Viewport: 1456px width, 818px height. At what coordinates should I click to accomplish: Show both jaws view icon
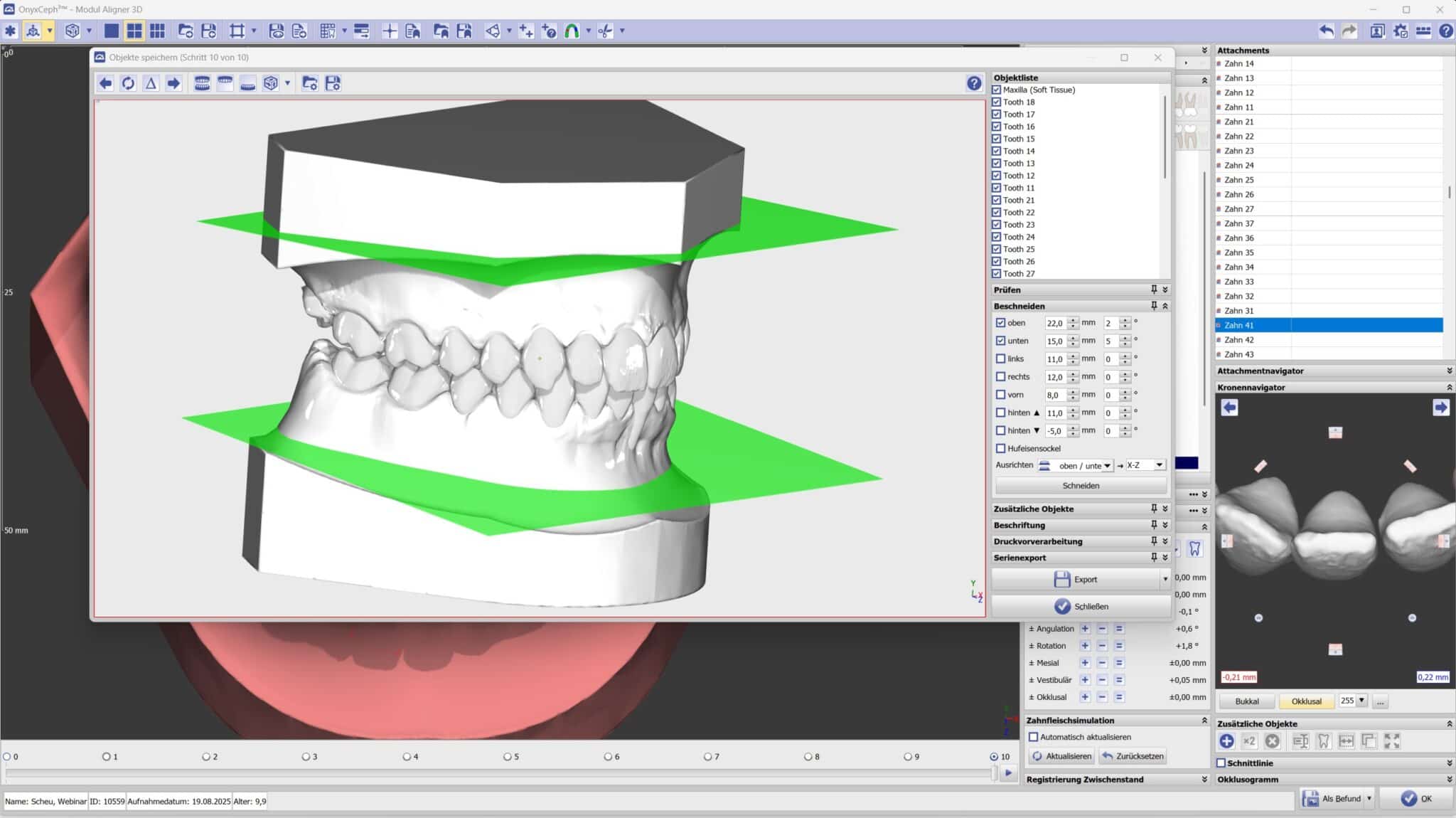point(202,83)
